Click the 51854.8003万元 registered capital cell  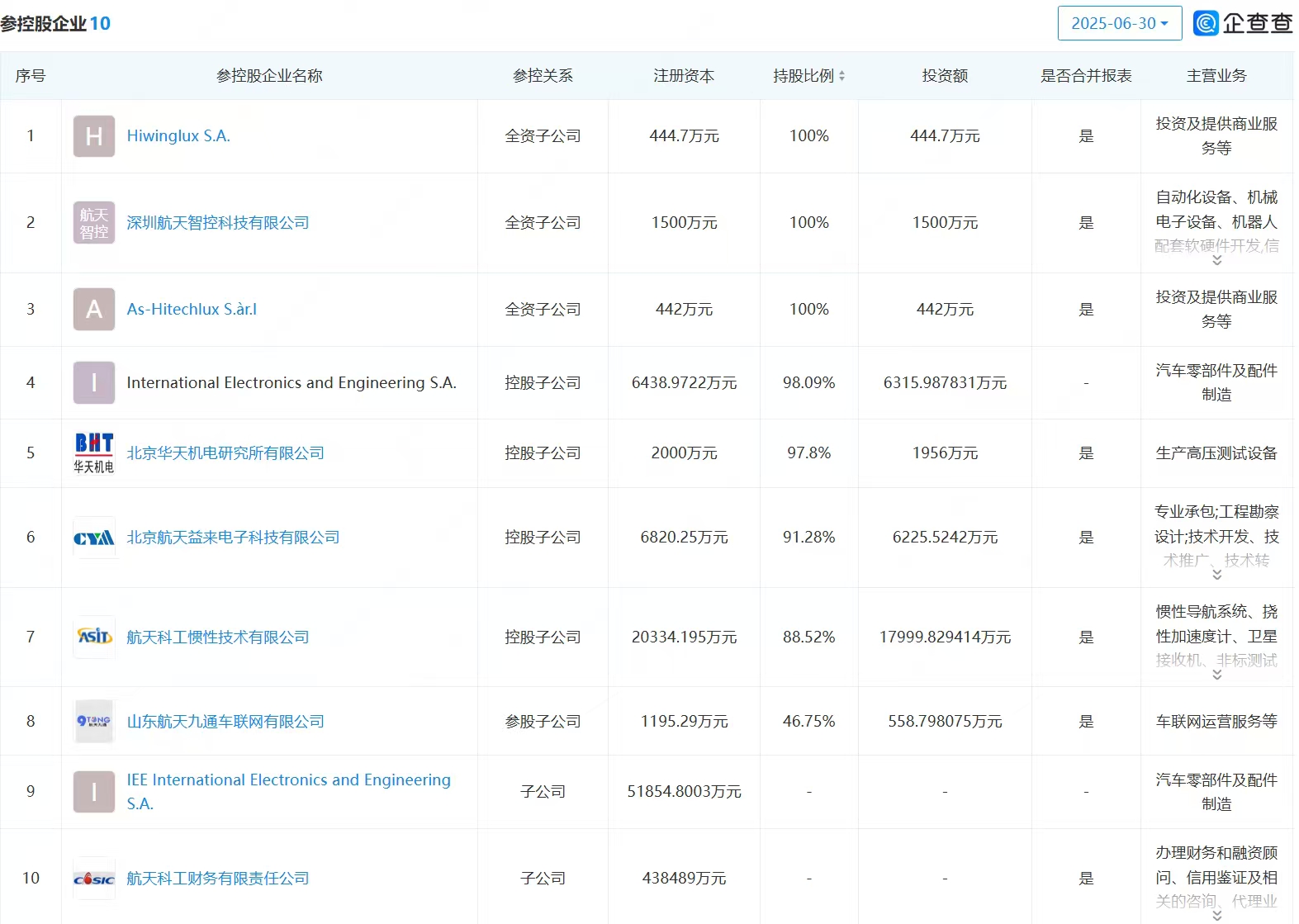point(684,792)
